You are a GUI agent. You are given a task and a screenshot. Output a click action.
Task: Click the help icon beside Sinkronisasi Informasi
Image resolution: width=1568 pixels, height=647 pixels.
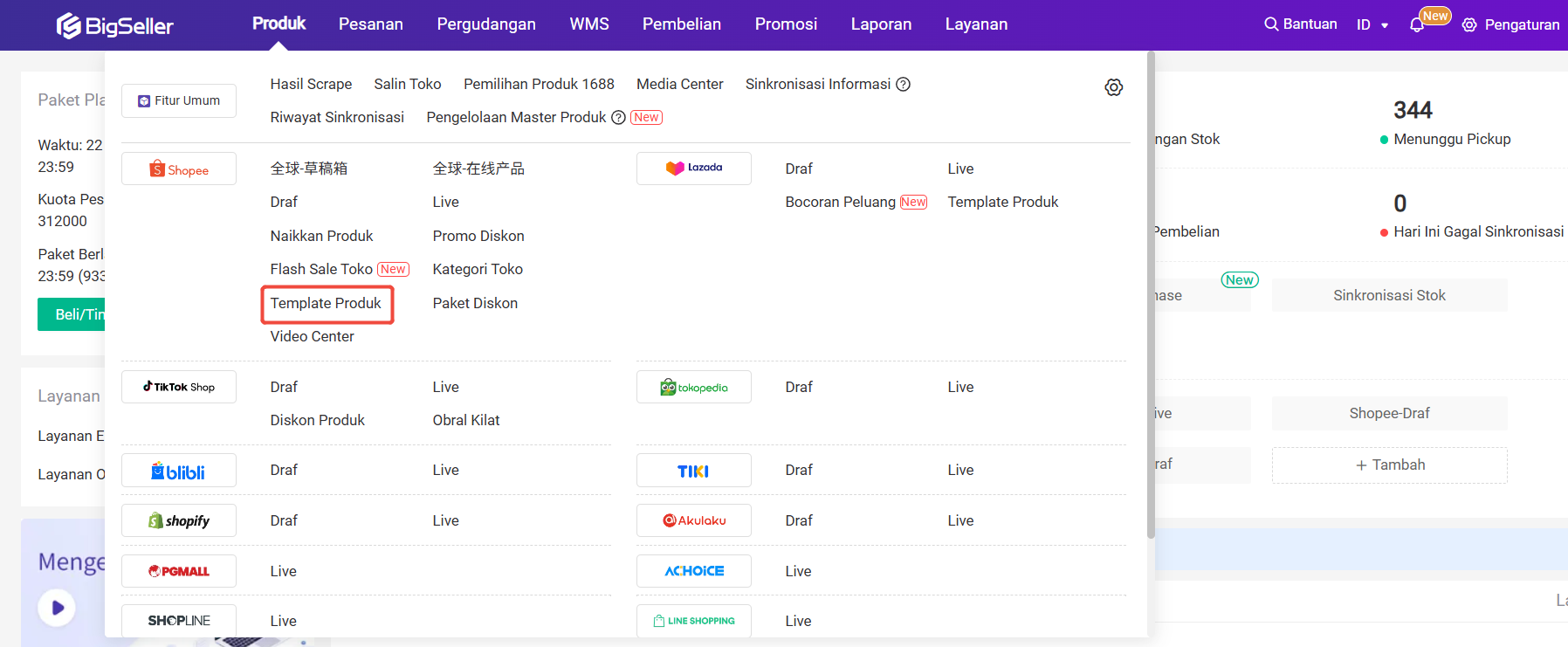904,85
